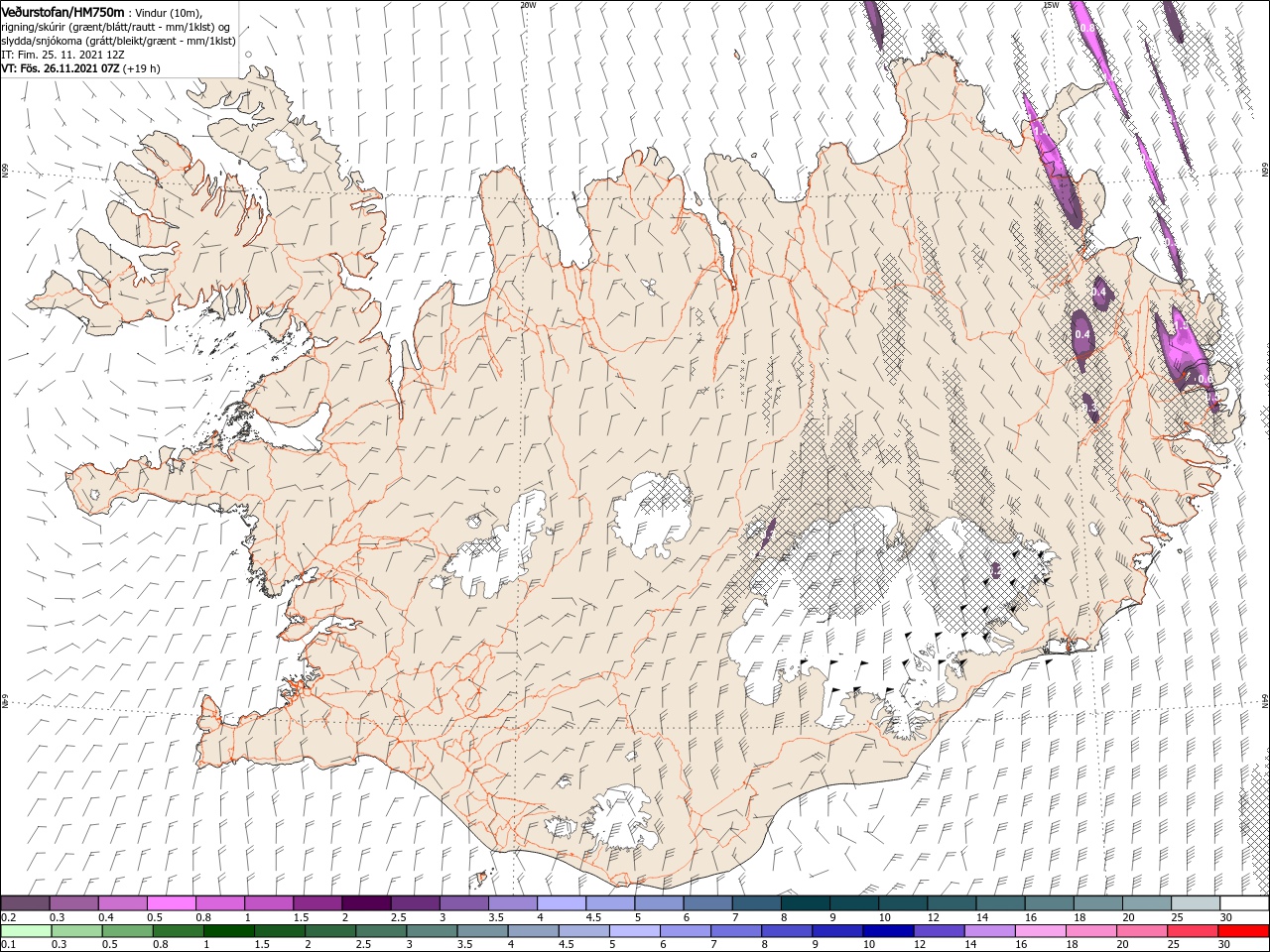Click the light lavender swatch labeled 4 in upper legend

pyautogui.click(x=561, y=902)
